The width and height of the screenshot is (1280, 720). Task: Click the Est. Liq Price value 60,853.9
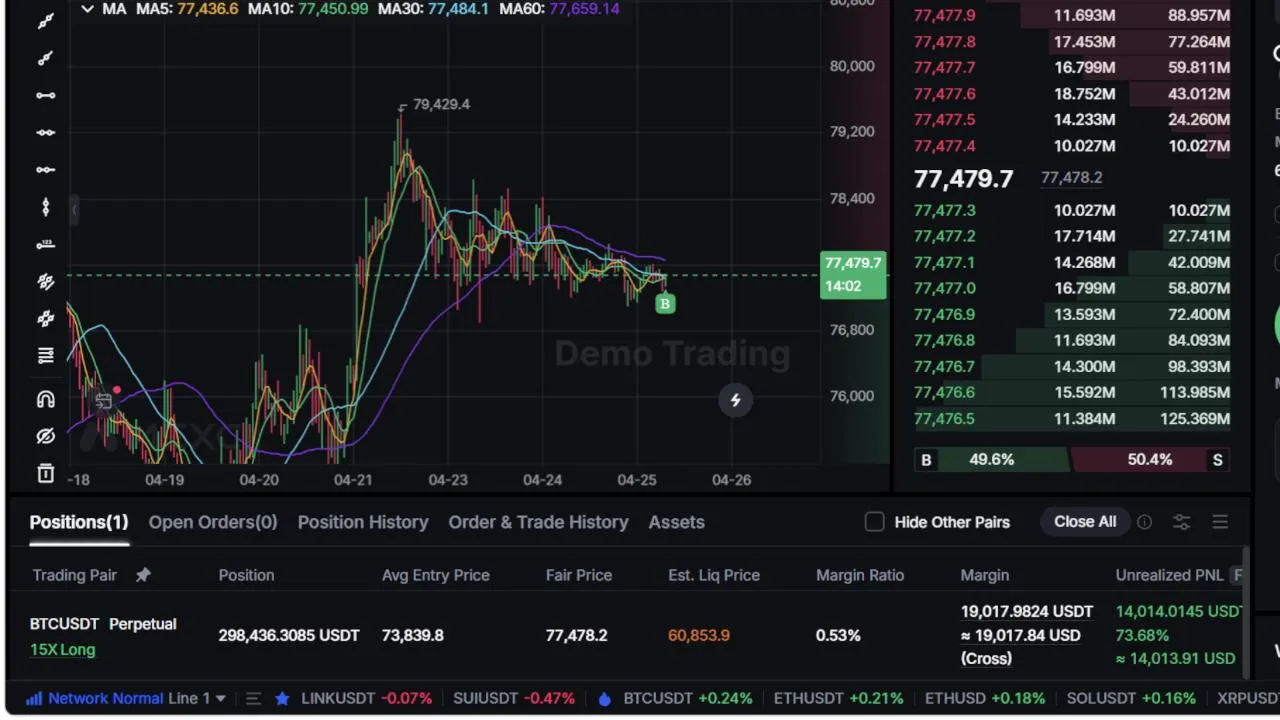[699, 635]
